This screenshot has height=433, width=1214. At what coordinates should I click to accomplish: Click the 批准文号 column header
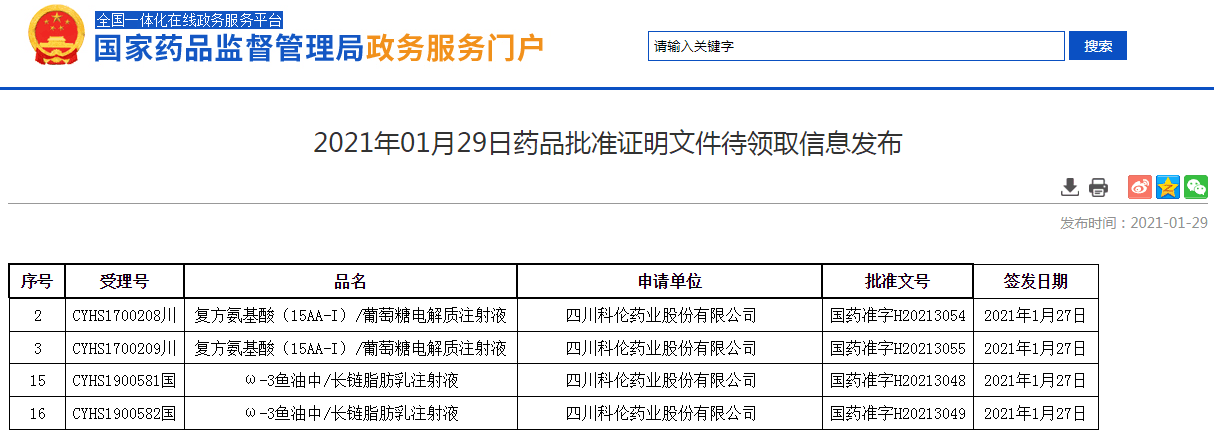(x=898, y=281)
